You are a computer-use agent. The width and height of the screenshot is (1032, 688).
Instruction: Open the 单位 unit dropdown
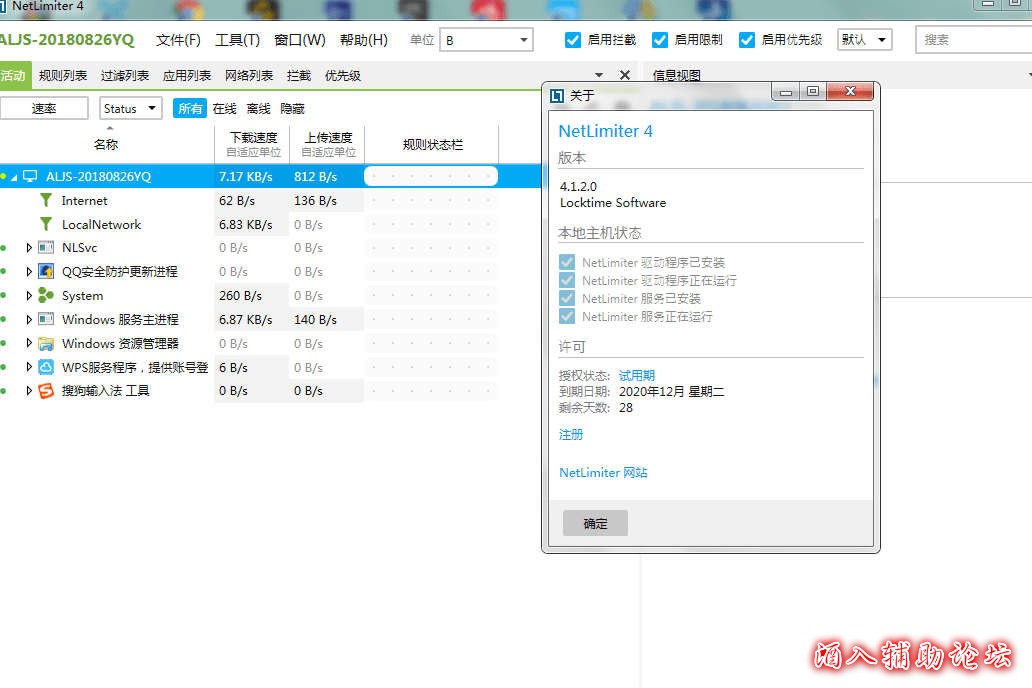[x=486, y=40]
